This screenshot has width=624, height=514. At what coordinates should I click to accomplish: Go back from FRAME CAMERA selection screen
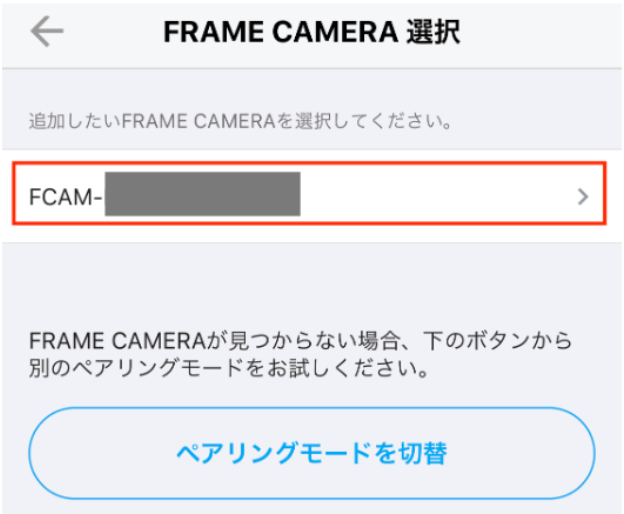tap(47, 32)
